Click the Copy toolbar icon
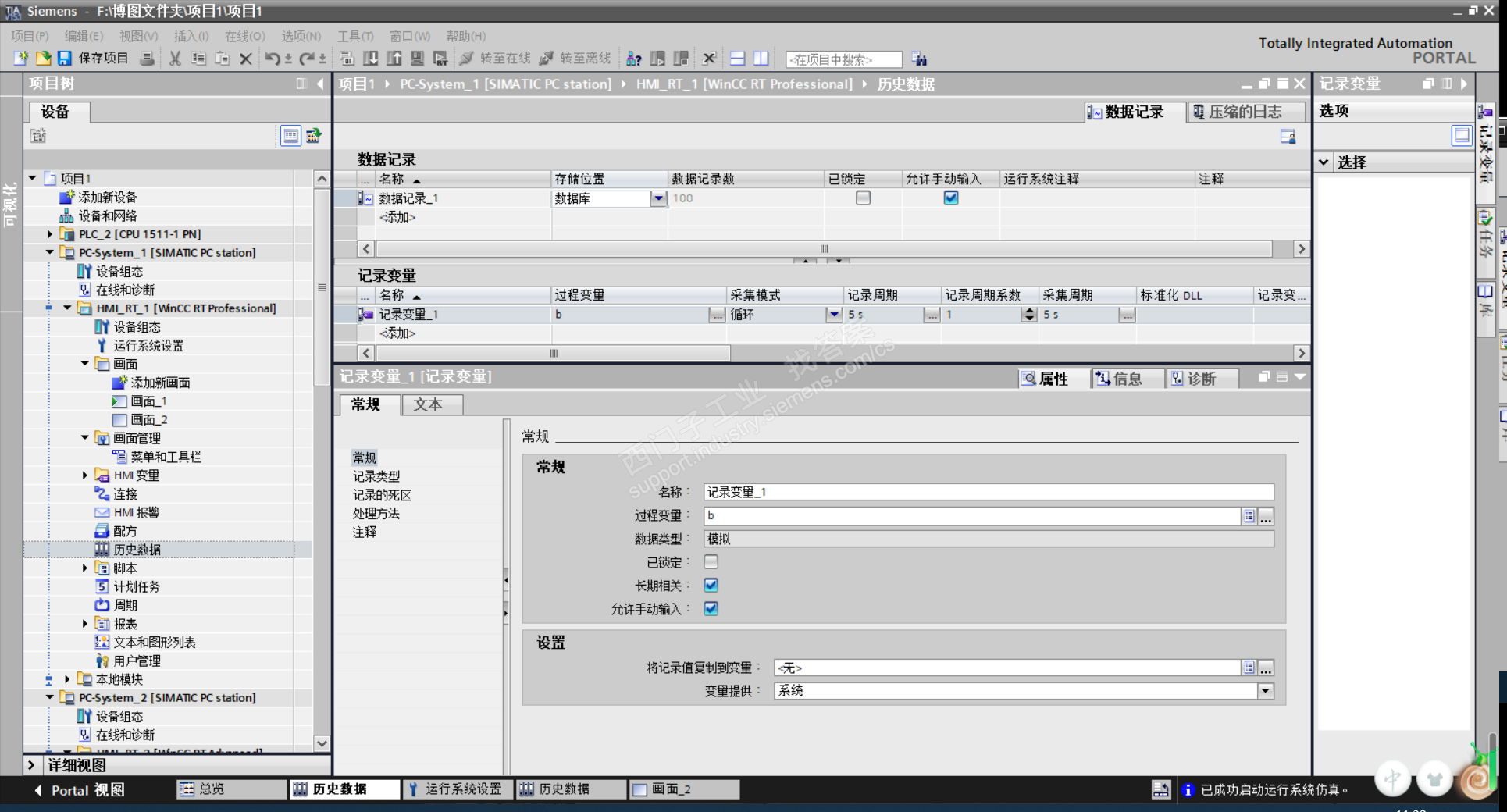The height and width of the screenshot is (812, 1507). click(x=198, y=59)
